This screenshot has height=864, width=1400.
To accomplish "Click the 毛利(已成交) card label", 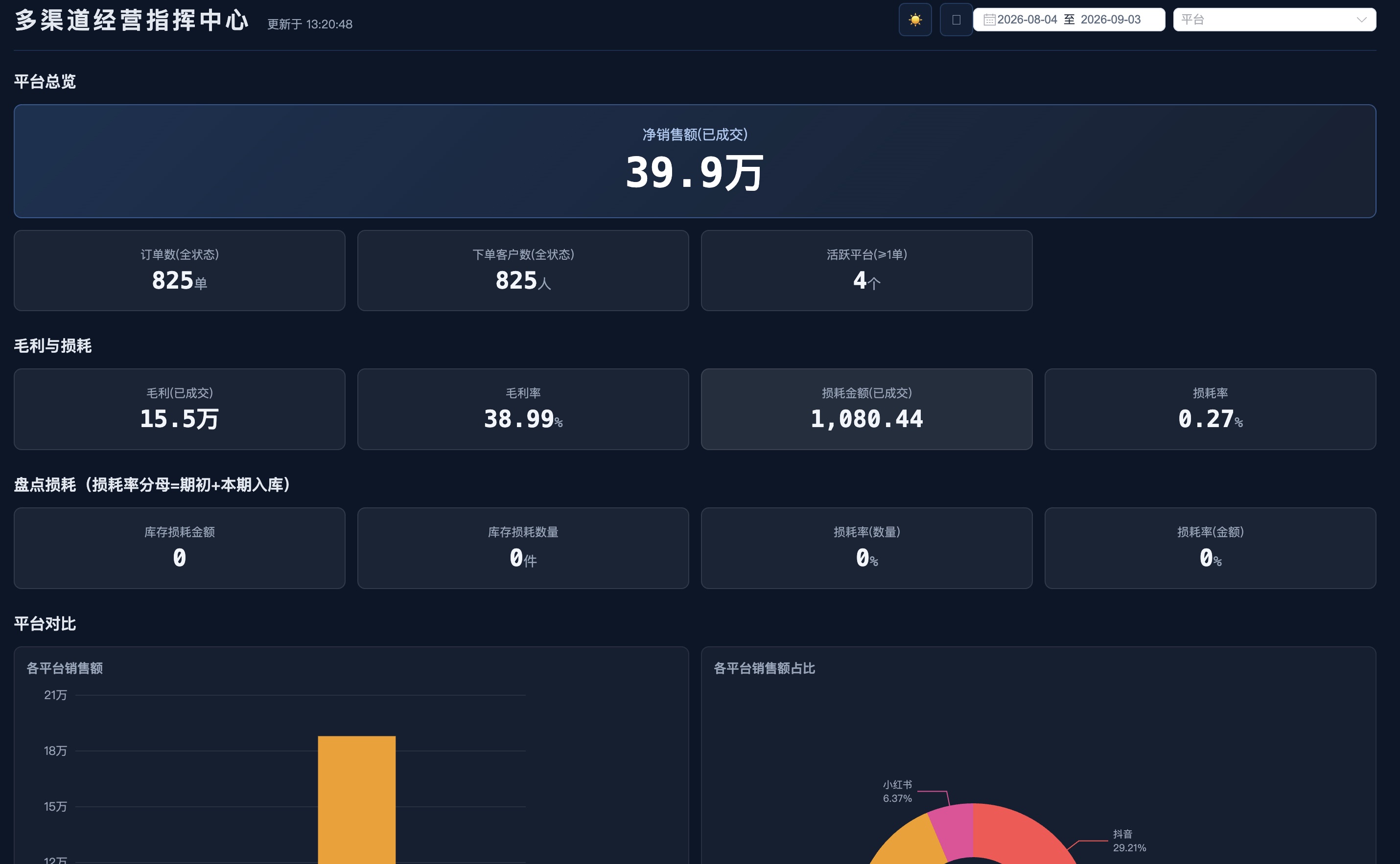I will pyautogui.click(x=180, y=393).
